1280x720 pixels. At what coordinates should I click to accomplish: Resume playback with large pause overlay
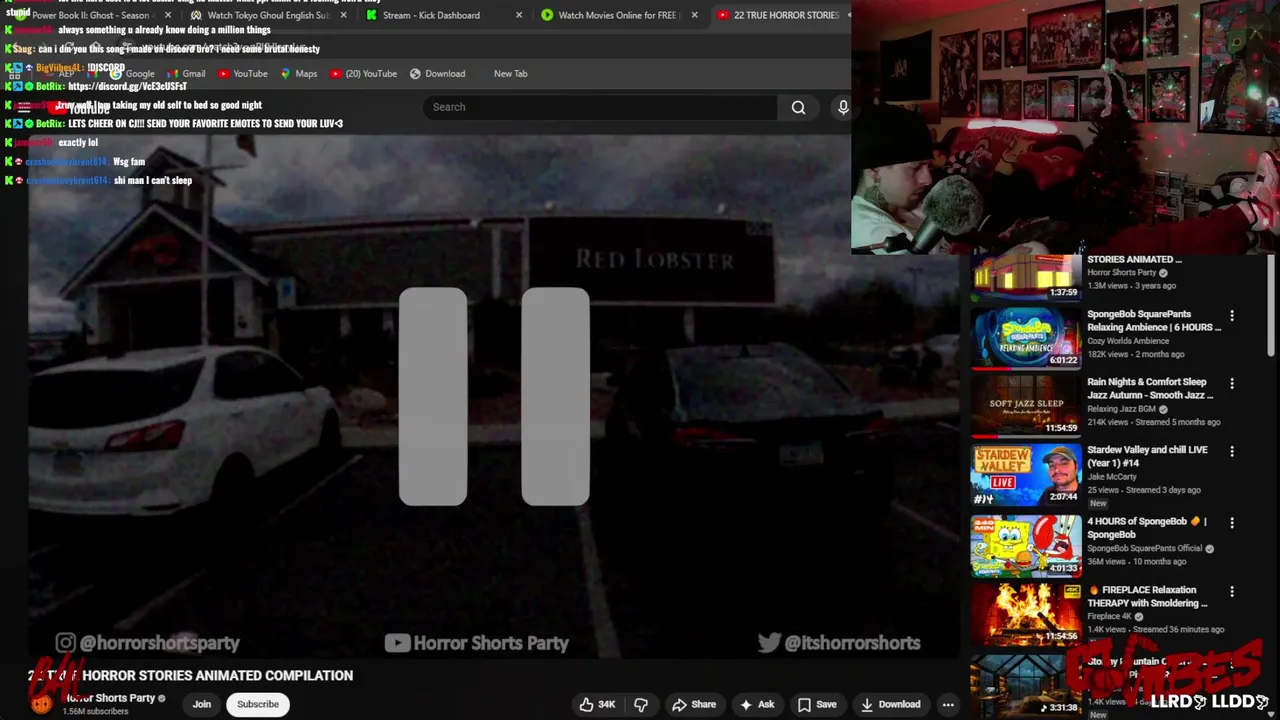click(x=494, y=396)
